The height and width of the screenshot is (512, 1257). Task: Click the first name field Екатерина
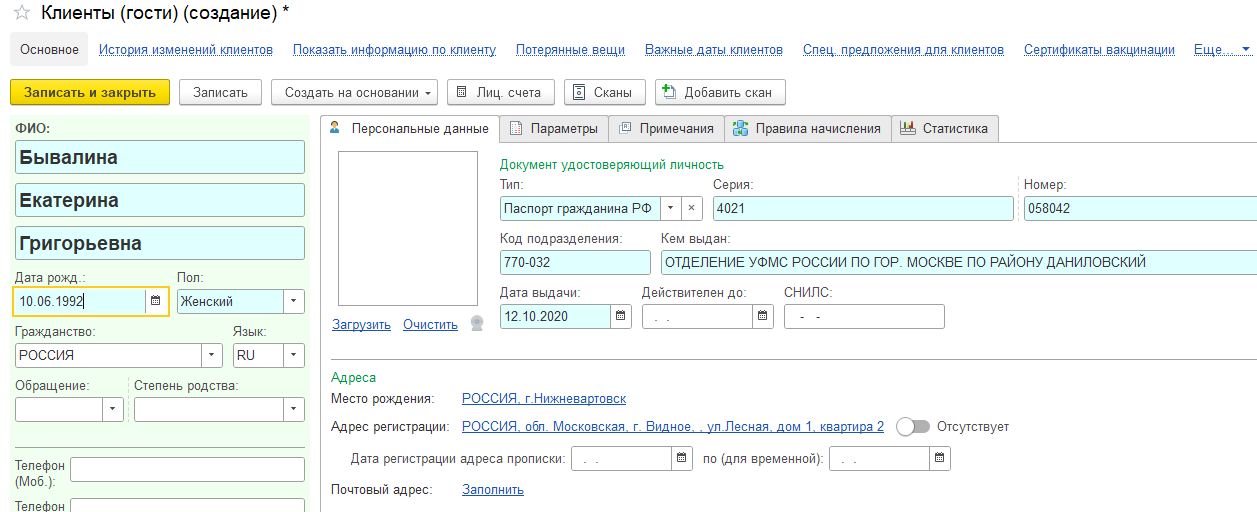[160, 200]
